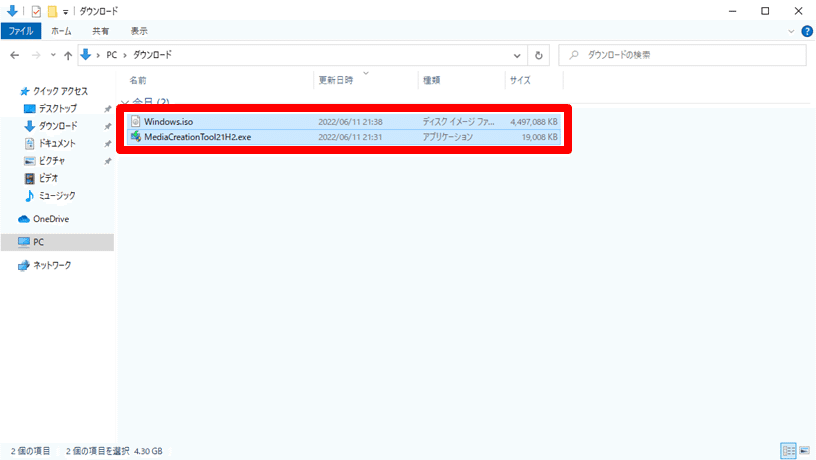Open ドキュメント in the navigation pane
Viewport: 816px width, 460px height.
(57, 143)
